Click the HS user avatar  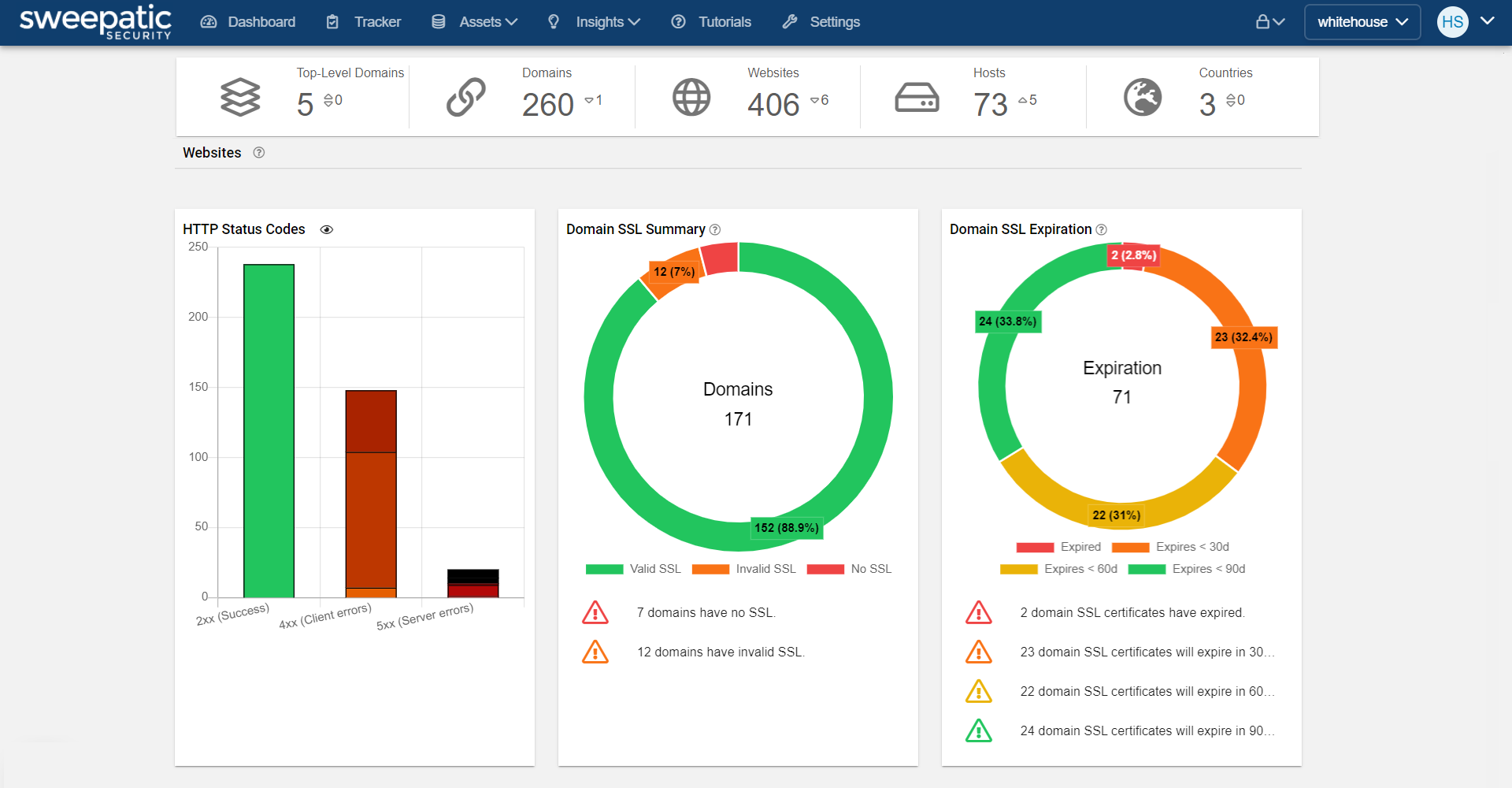click(x=1452, y=22)
